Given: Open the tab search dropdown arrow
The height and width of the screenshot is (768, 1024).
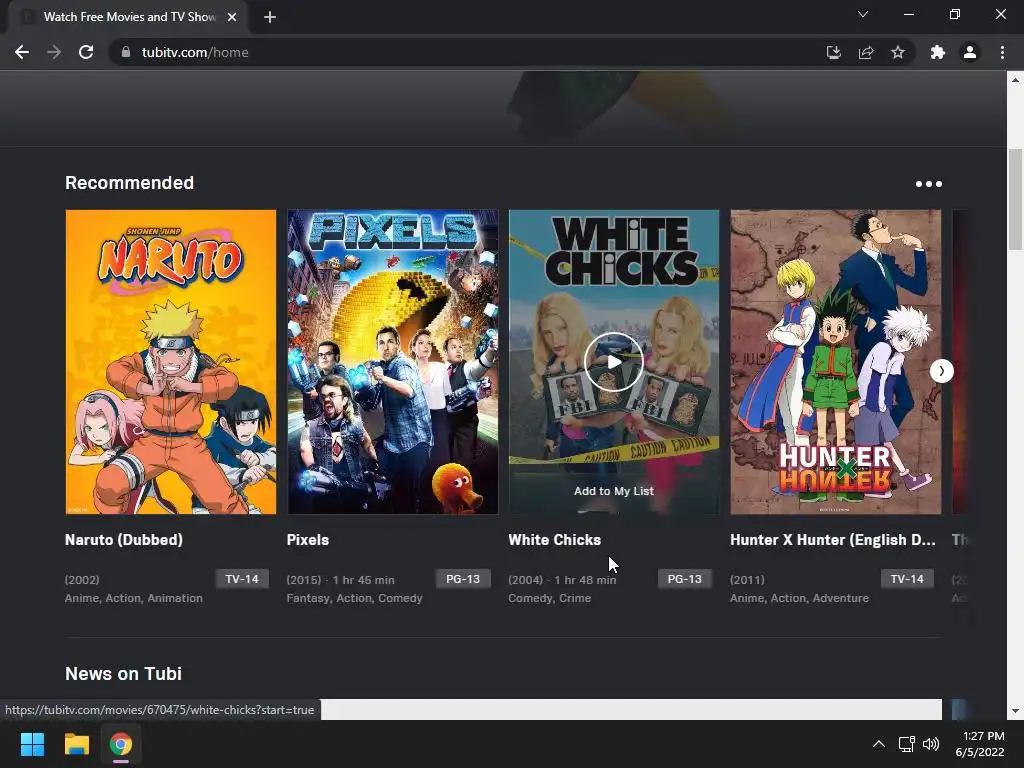Looking at the screenshot, I should [x=863, y=14].
